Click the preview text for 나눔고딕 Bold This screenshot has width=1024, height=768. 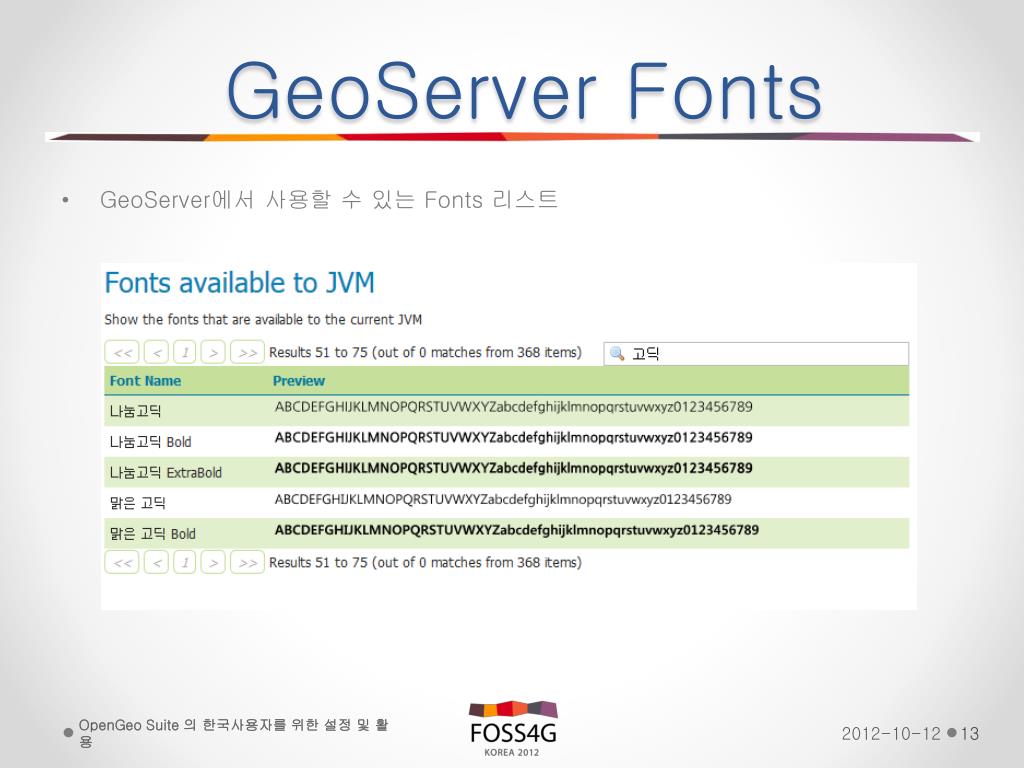point(513,438)
